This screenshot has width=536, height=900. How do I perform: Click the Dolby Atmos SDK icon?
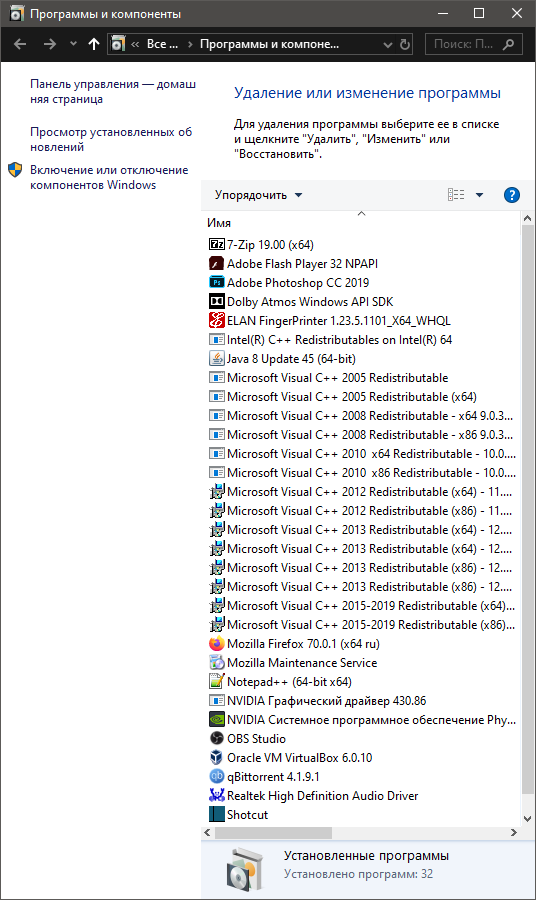[x=216, y=301]
